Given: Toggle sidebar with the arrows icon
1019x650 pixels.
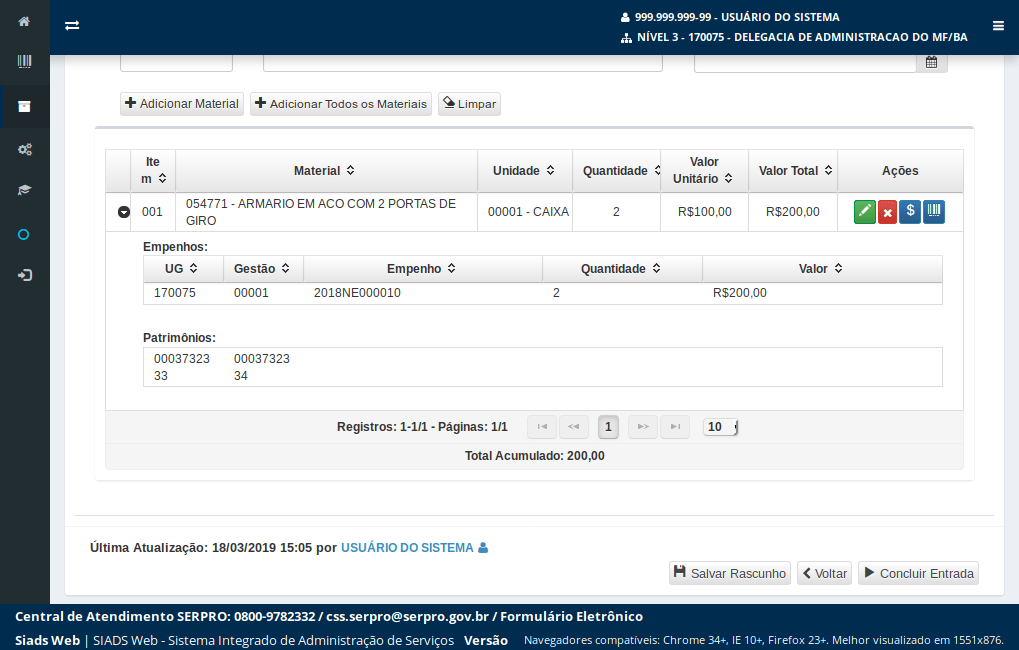Looking at the screenshot, I should point(72,26).
